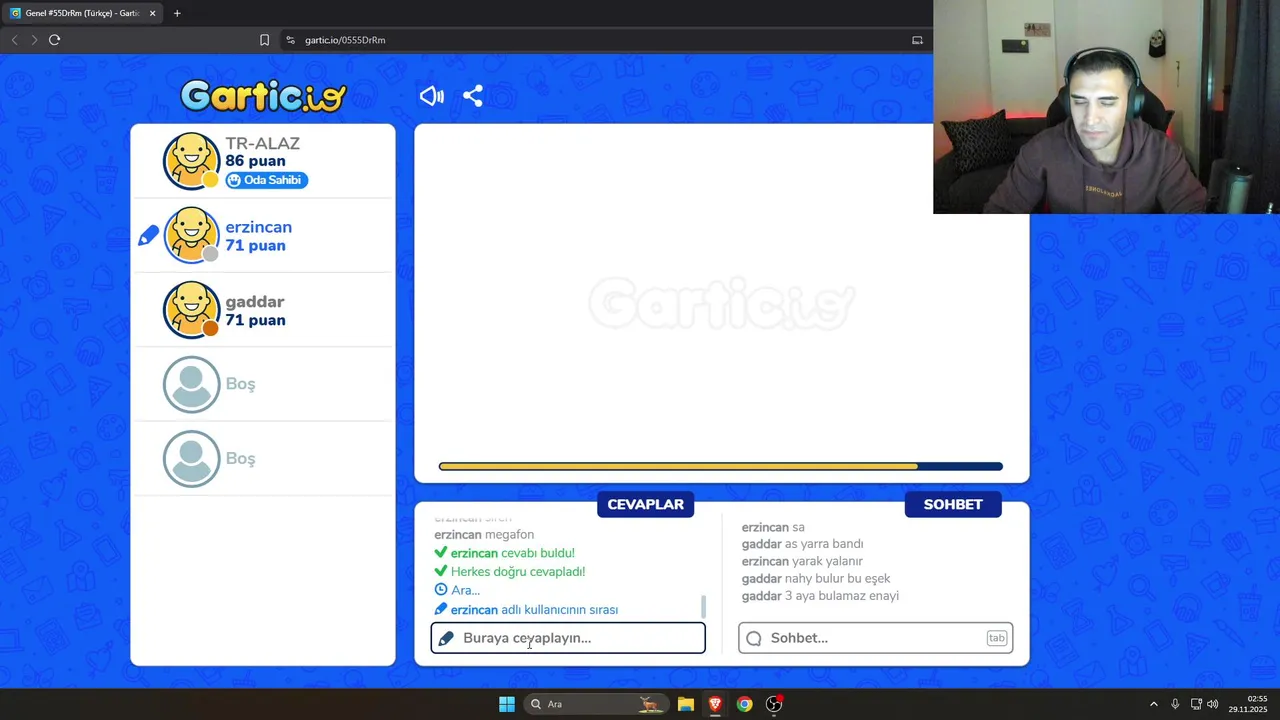The height and width of the screenshot is (720, 1280).
Task: Open the clock and date flyout
Action: coord(1250,704)
